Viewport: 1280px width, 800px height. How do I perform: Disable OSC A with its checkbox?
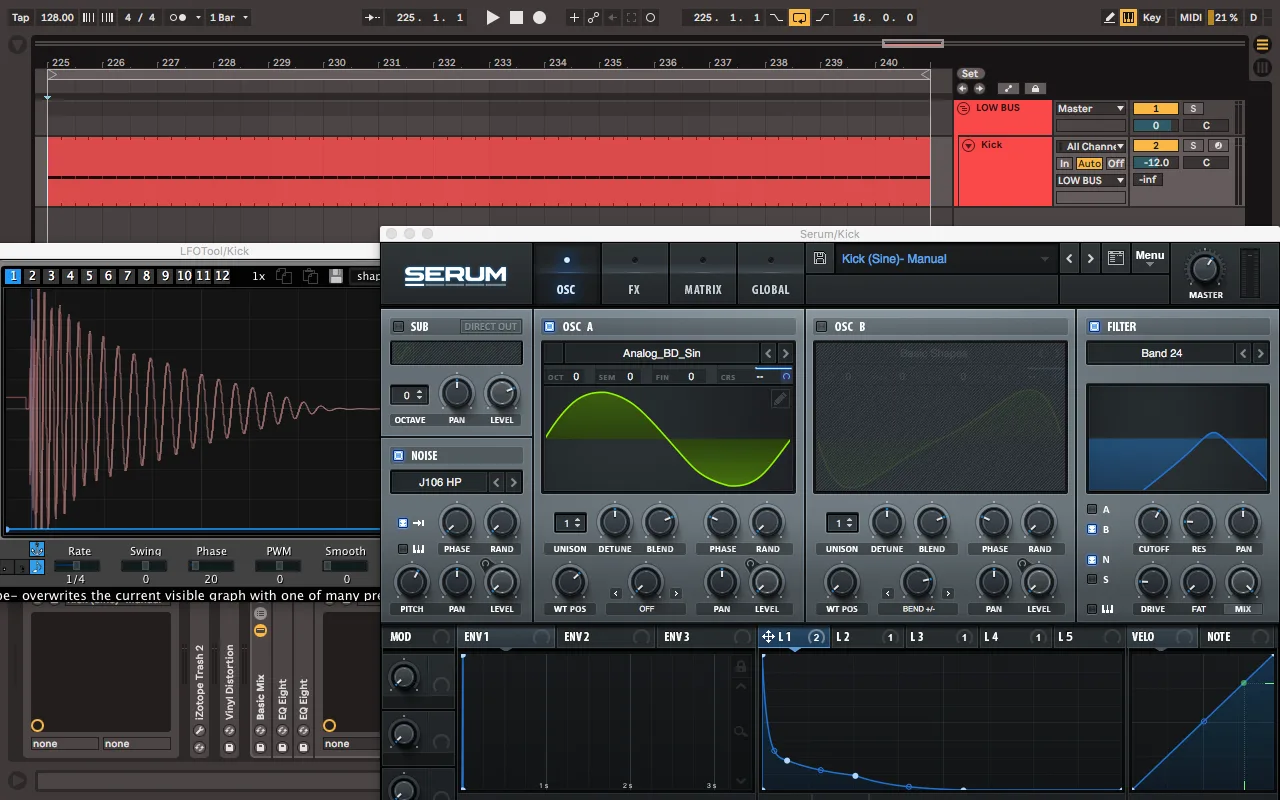[x=549, y=327]
